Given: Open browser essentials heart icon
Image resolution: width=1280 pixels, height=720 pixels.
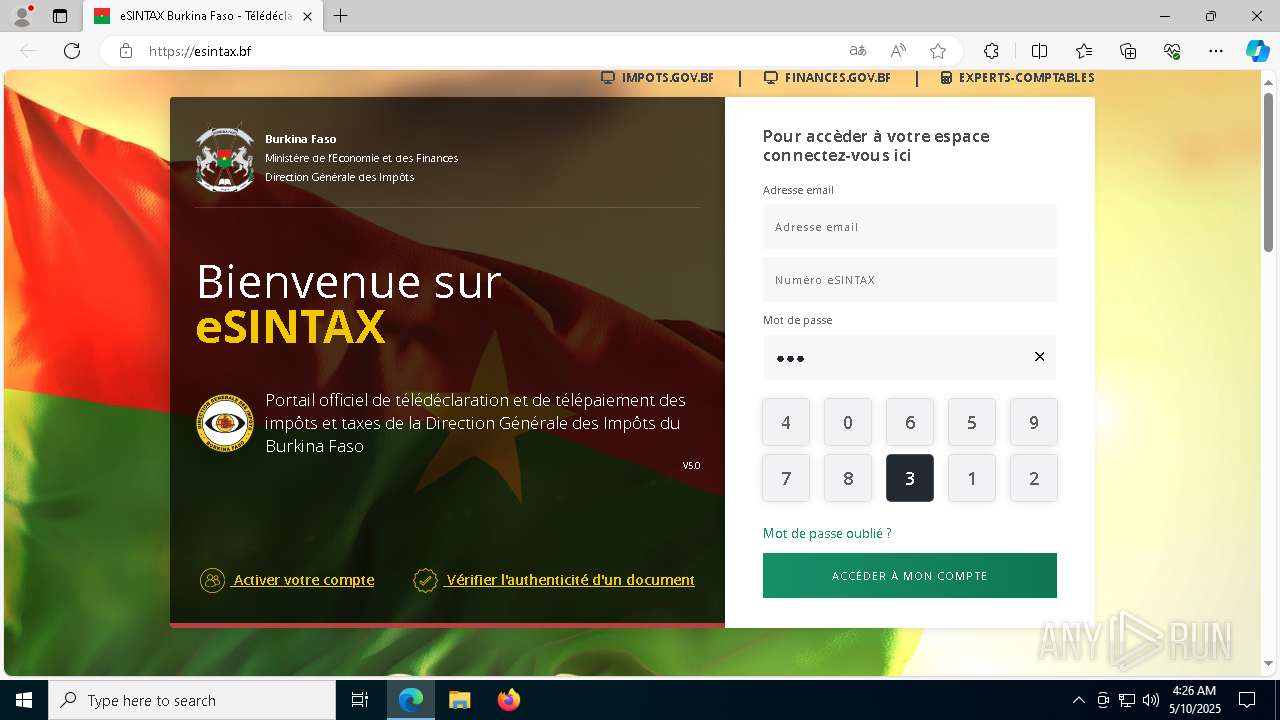Looking at the screenshot, I should (1172, 51).
